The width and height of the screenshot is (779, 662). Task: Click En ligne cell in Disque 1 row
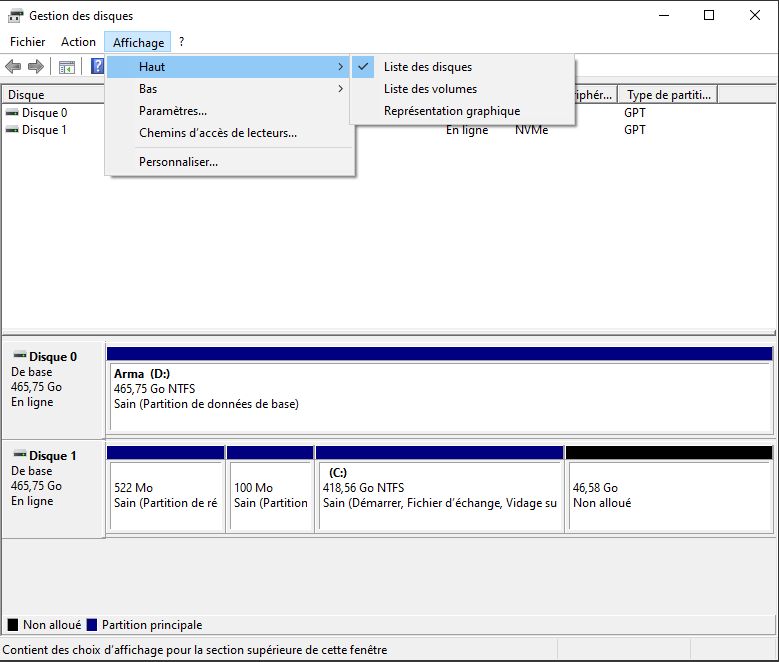click(x=467, y=130)
